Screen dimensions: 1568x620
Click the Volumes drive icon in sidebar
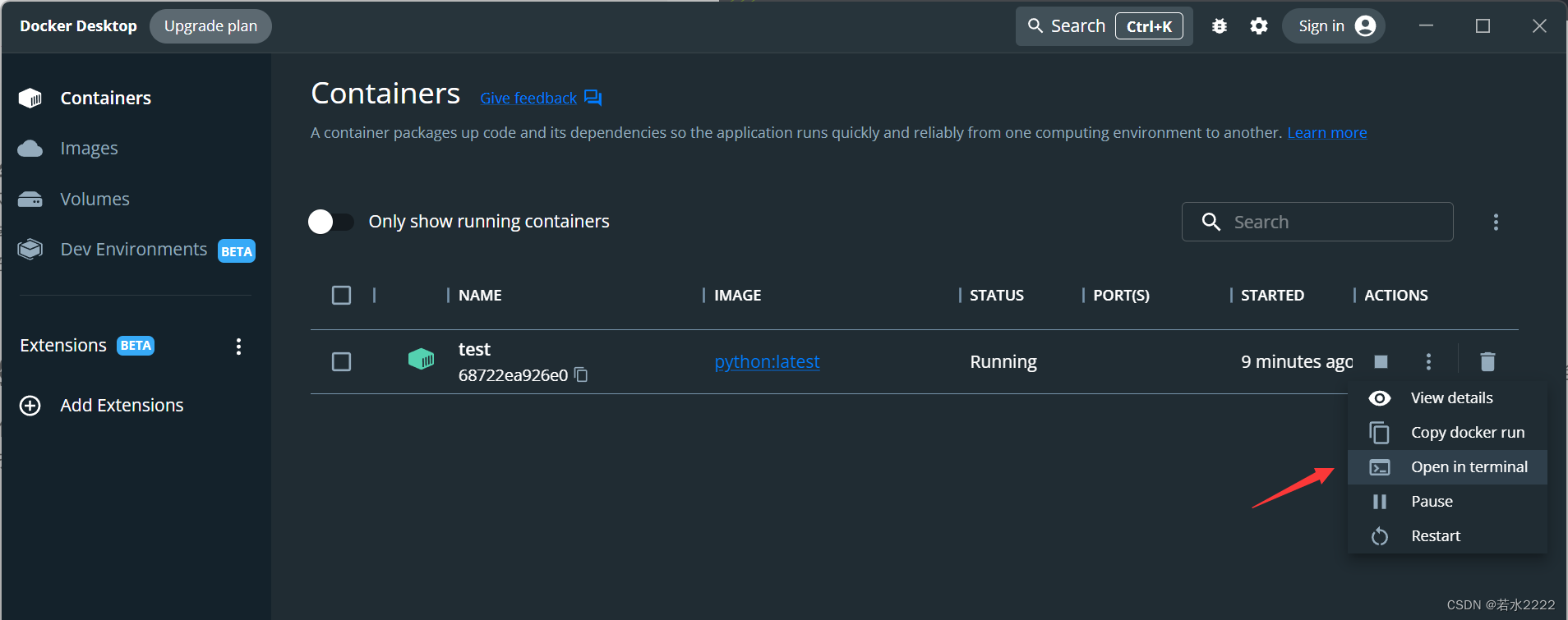click(30, 200)
